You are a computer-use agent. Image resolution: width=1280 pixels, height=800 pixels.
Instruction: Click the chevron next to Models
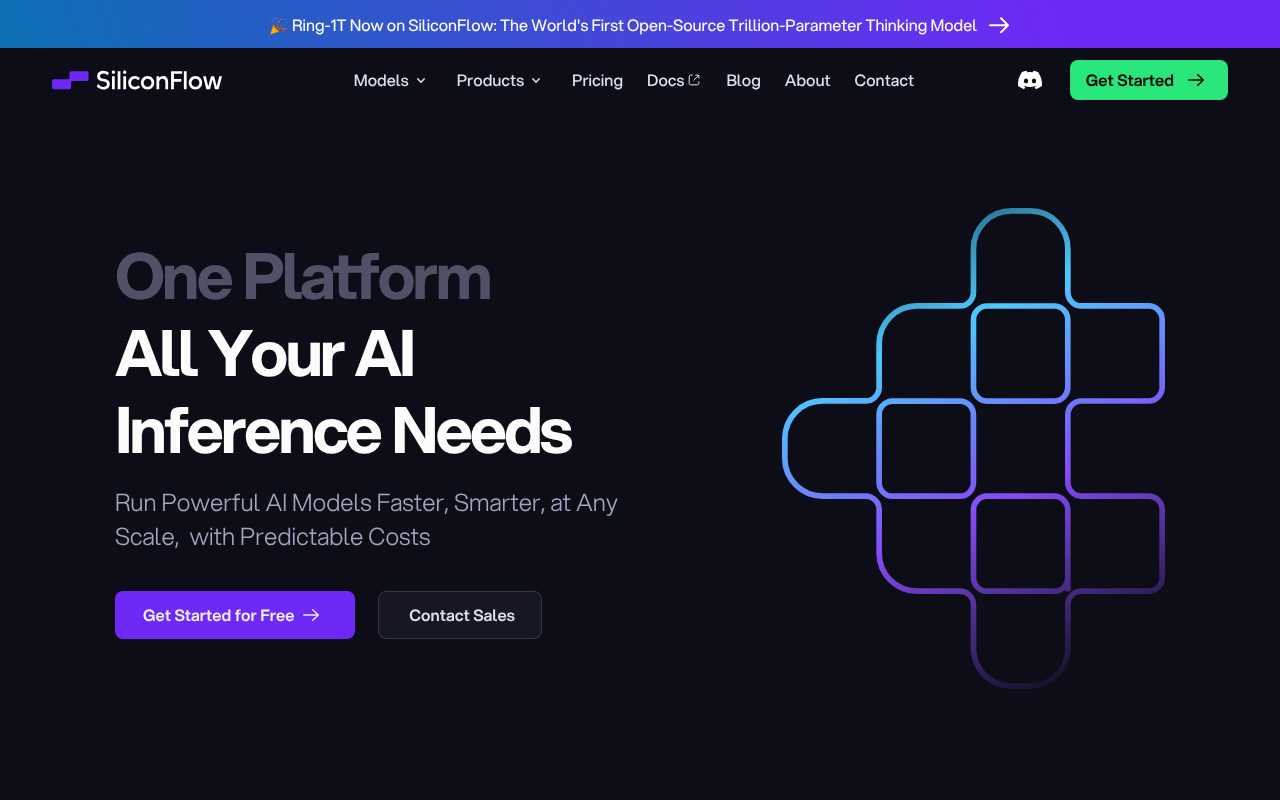click(x=422, y=80)
